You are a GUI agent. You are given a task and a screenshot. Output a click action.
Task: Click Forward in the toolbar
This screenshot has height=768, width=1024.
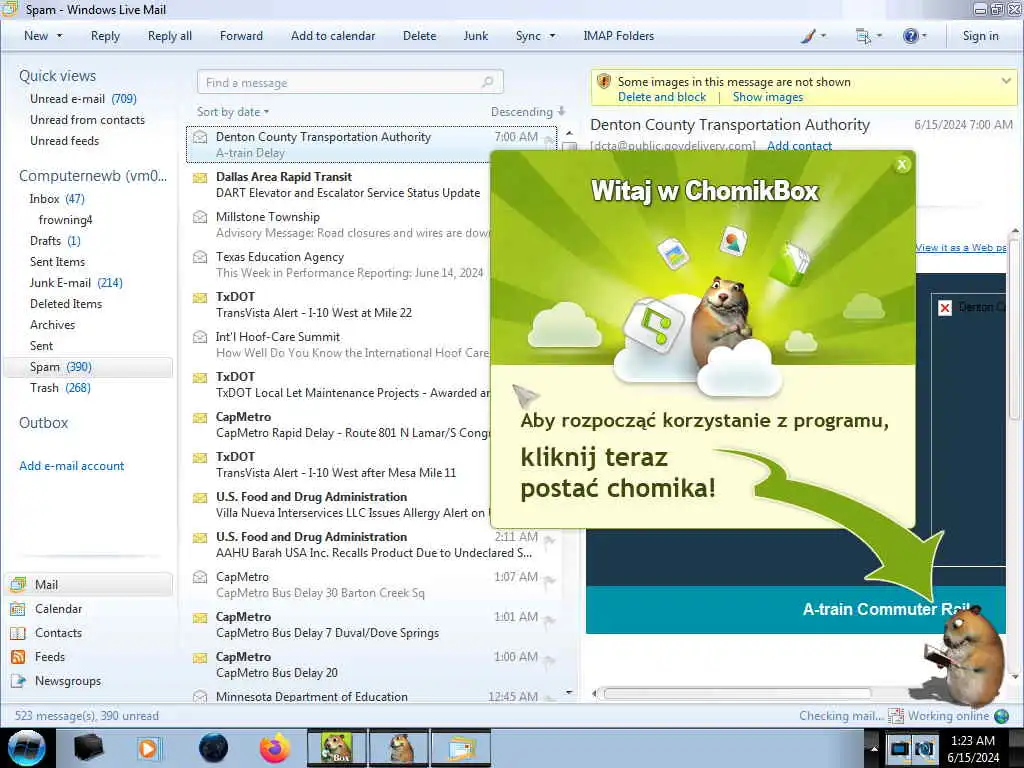[241, 36]
